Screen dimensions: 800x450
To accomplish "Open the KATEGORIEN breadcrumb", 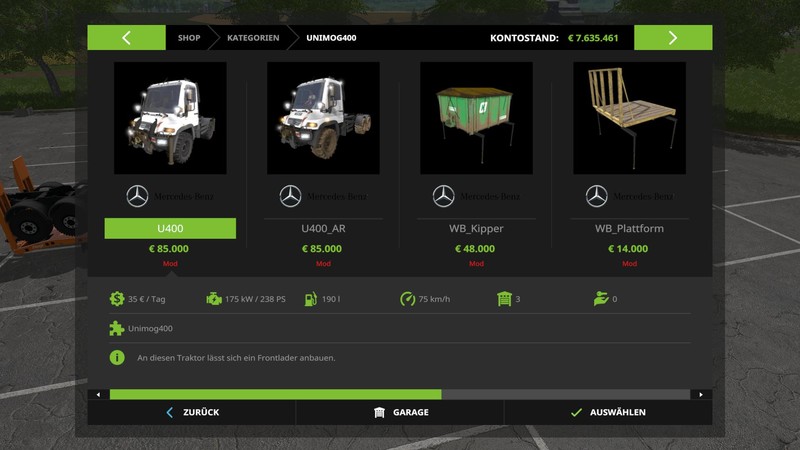I will (x=253, y=38).
